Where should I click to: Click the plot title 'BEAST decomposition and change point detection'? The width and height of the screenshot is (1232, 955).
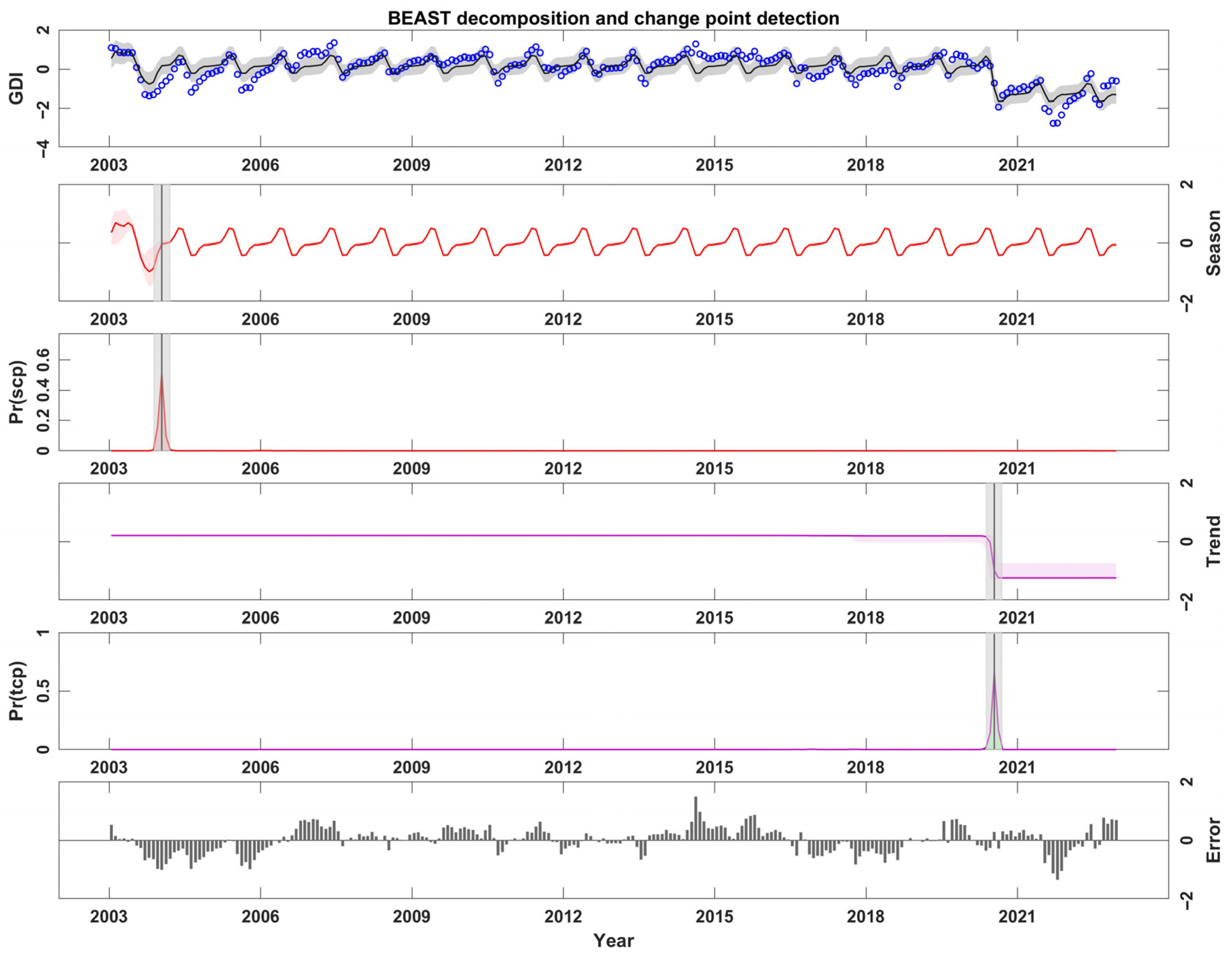tap(613, 19)
